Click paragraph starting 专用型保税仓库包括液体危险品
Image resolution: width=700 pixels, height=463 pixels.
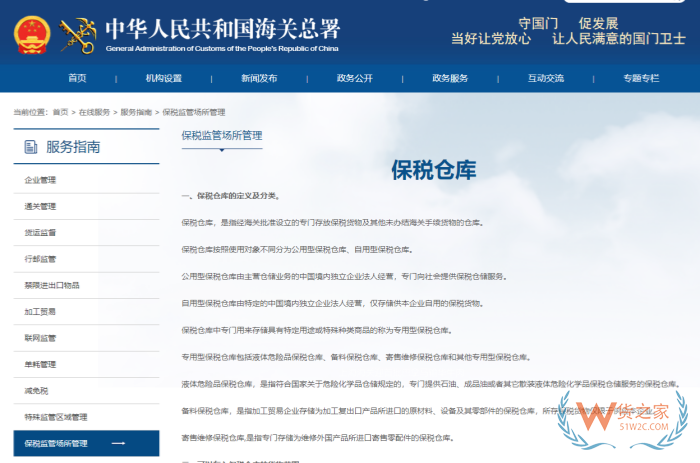(356, 357)
